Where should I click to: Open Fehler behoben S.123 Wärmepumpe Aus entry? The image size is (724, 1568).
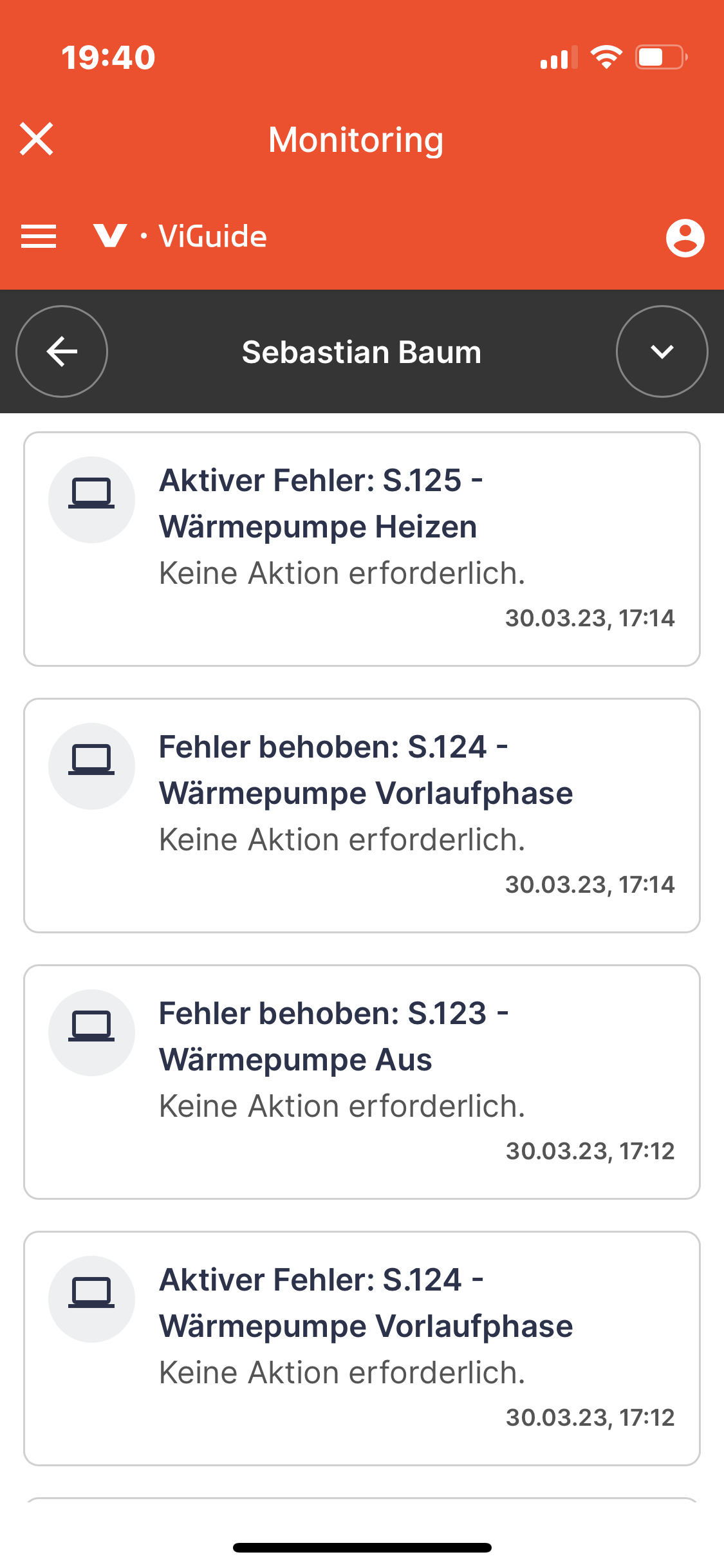(x=362, y=1082)
